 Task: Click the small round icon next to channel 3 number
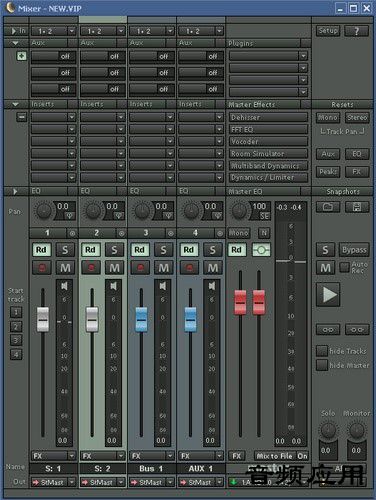[171, 233]
